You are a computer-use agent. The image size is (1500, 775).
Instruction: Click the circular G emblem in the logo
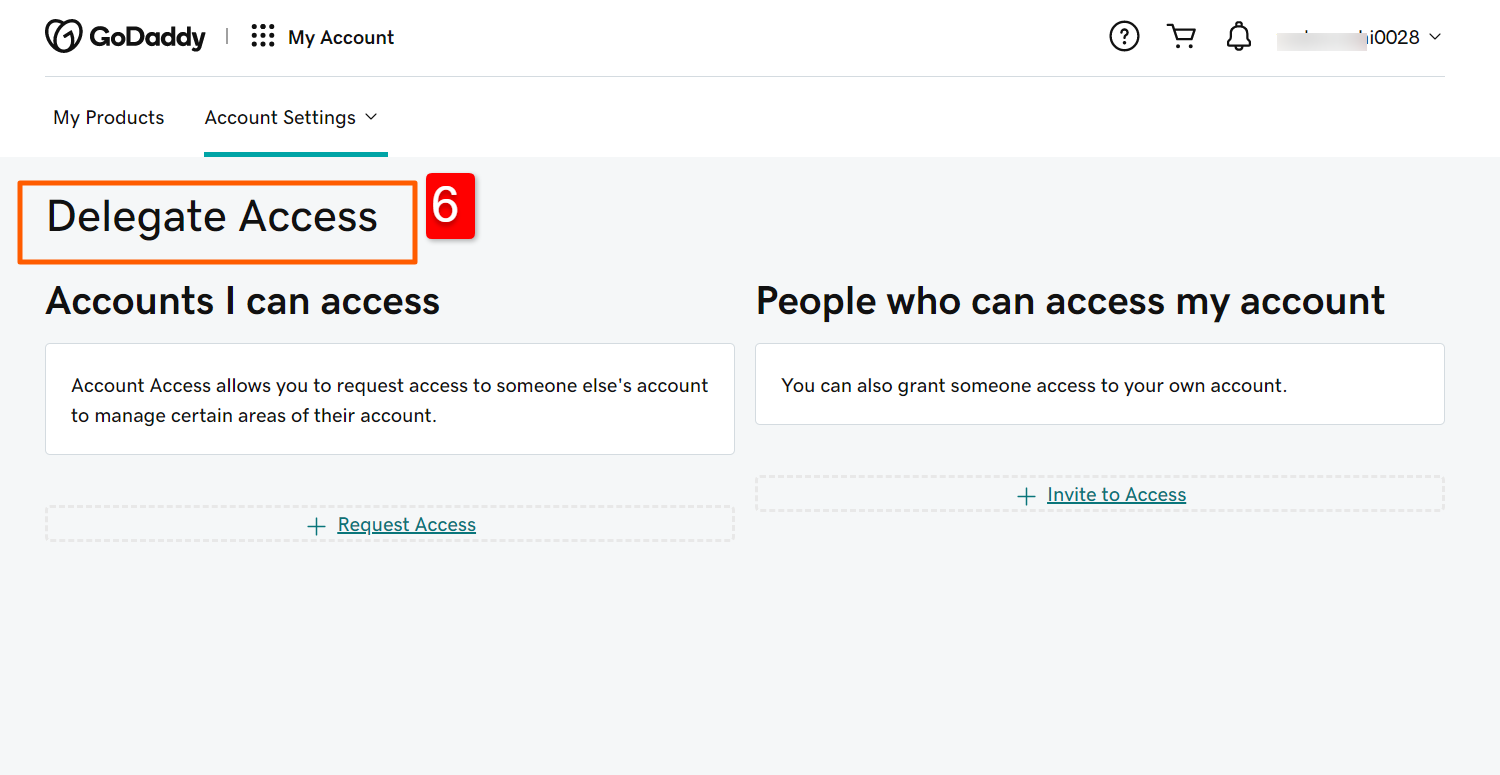tap(64, 36)
